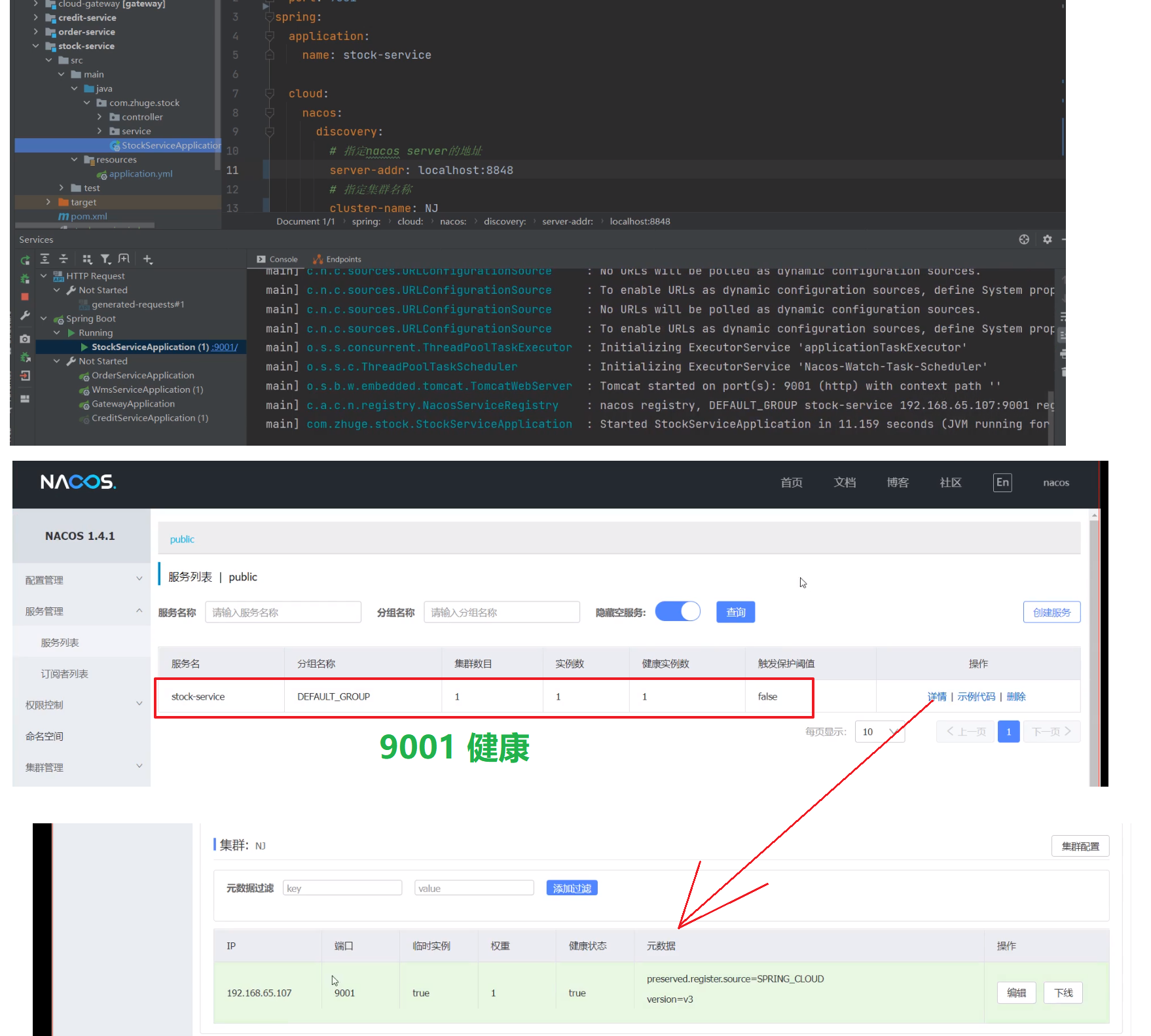The image size is (1151, 1036).
Task: Open 详情 link for stock-service
Action: pos(937,696)
